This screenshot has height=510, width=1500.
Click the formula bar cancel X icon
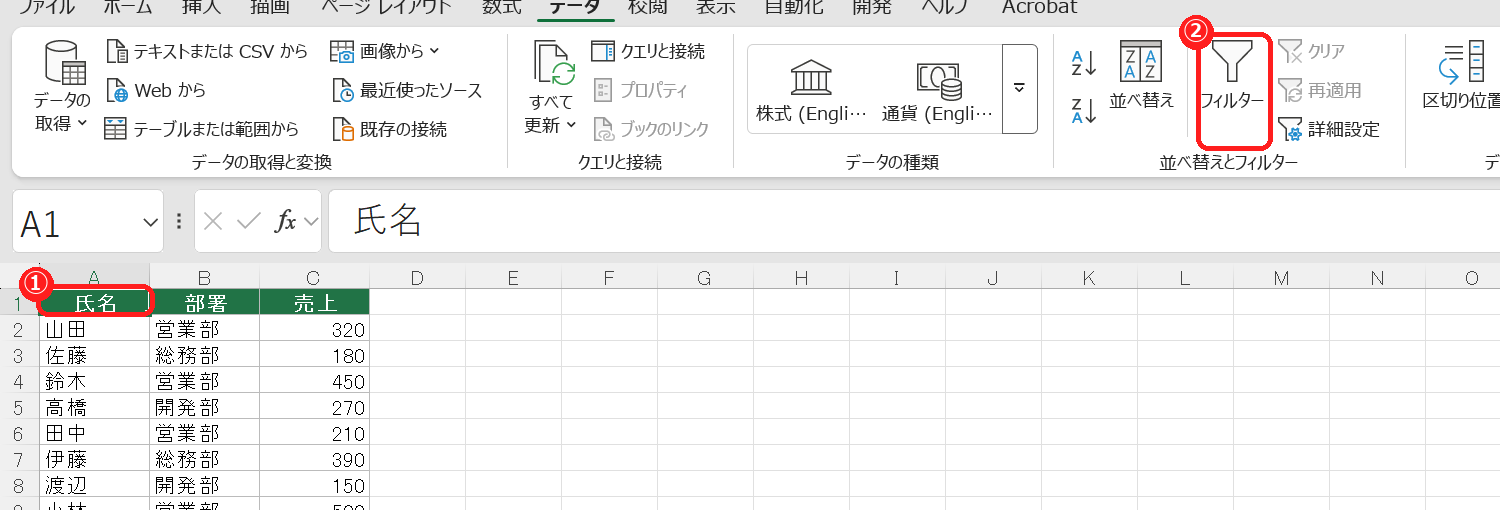point(213,221)
